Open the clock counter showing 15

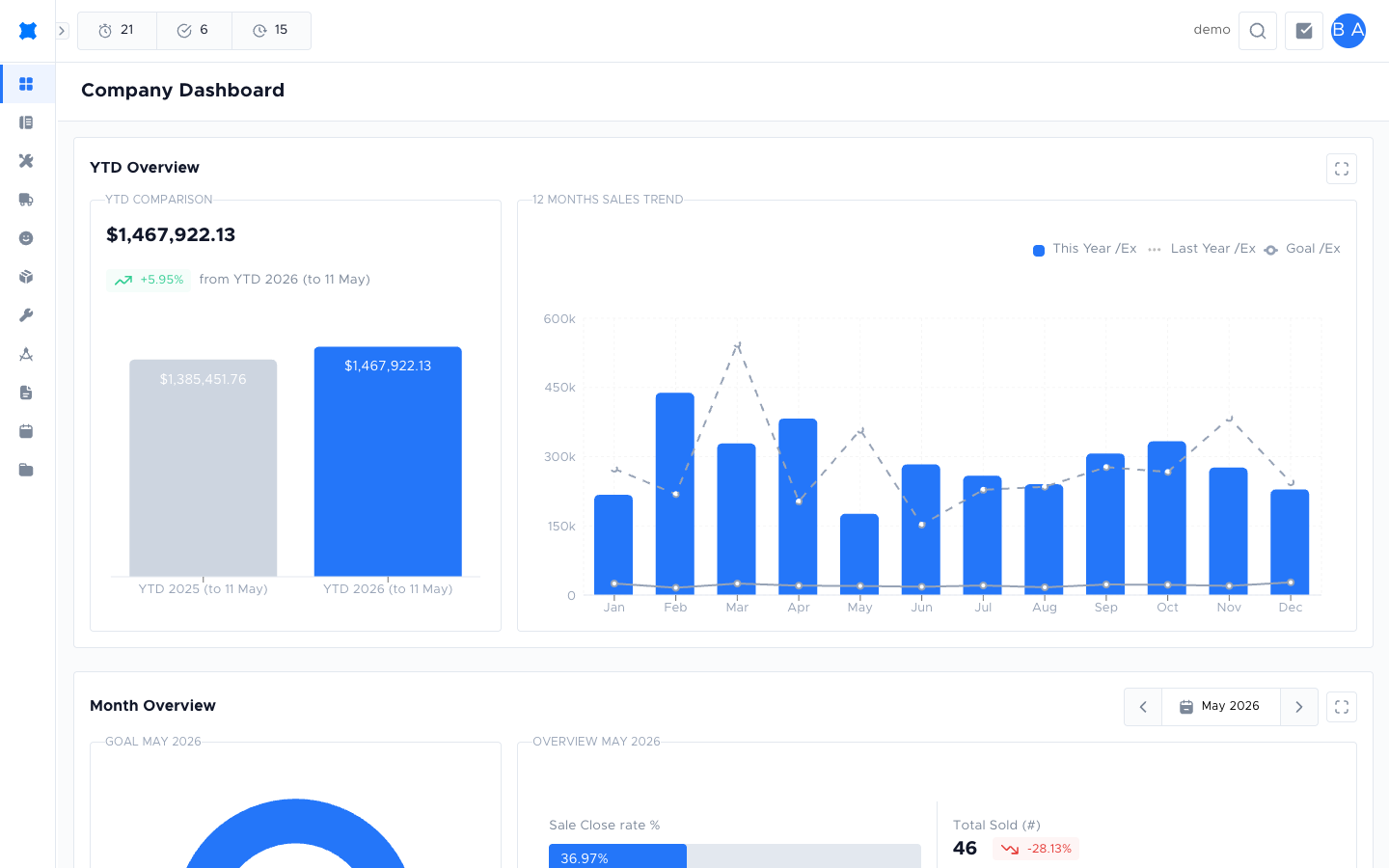[x=271, y=31]
